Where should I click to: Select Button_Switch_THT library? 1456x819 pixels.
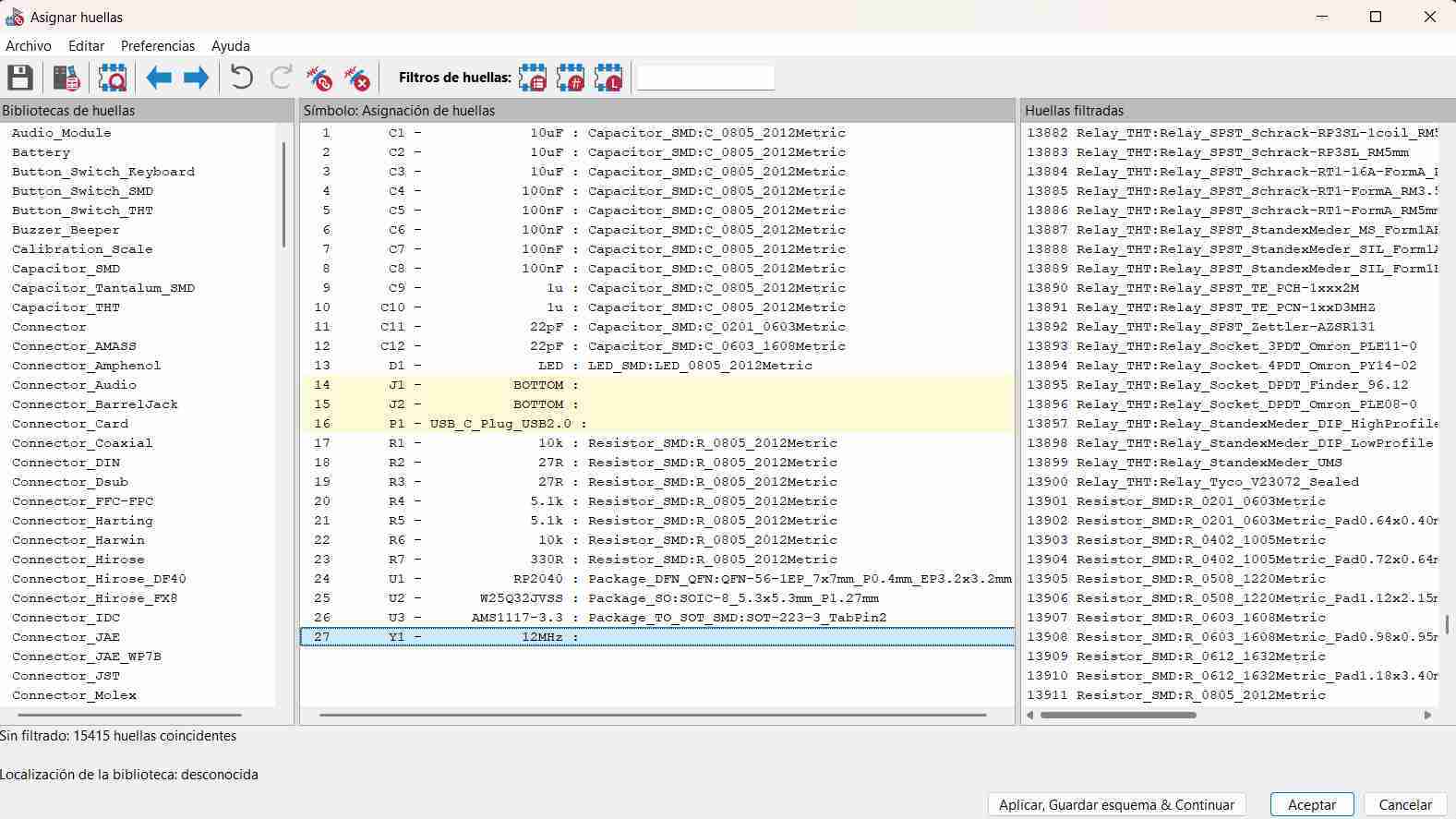(x=82, y=211)
